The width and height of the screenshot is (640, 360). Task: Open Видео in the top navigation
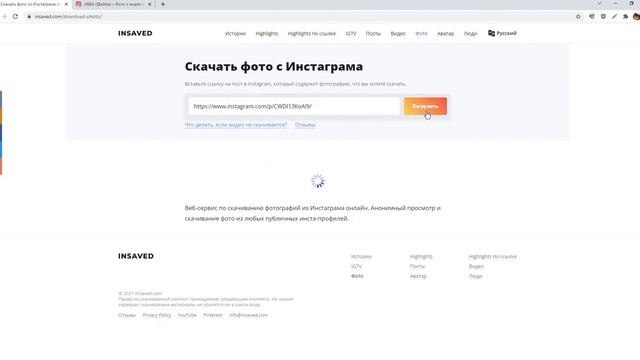click(x=398, y=33)
